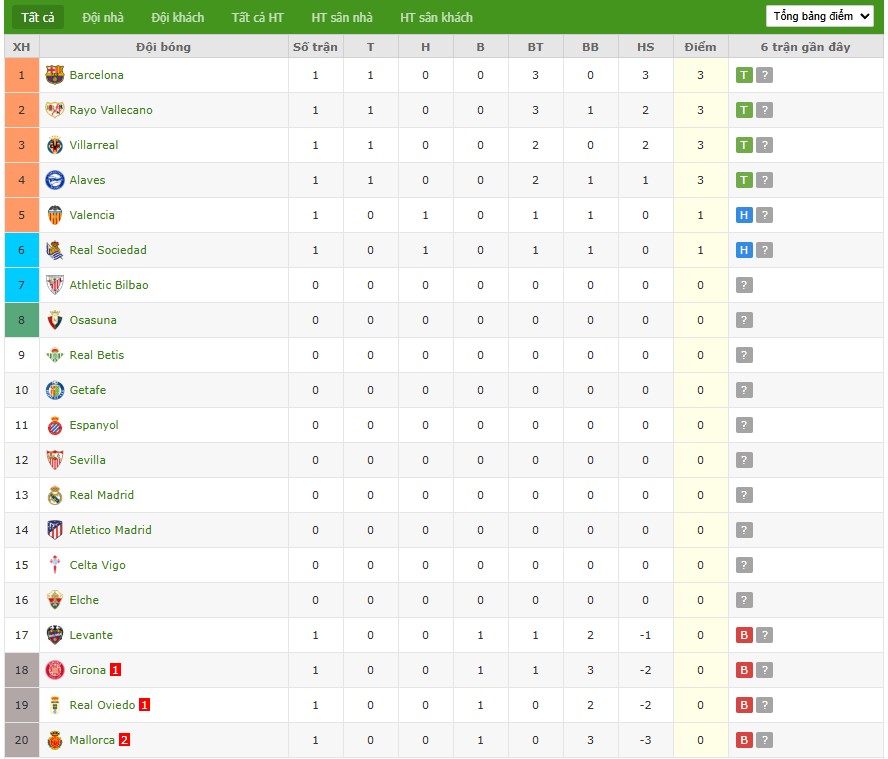
Task: Click the Real Madrid club crest
Action: pyautogui.click(x=55, y=495)
